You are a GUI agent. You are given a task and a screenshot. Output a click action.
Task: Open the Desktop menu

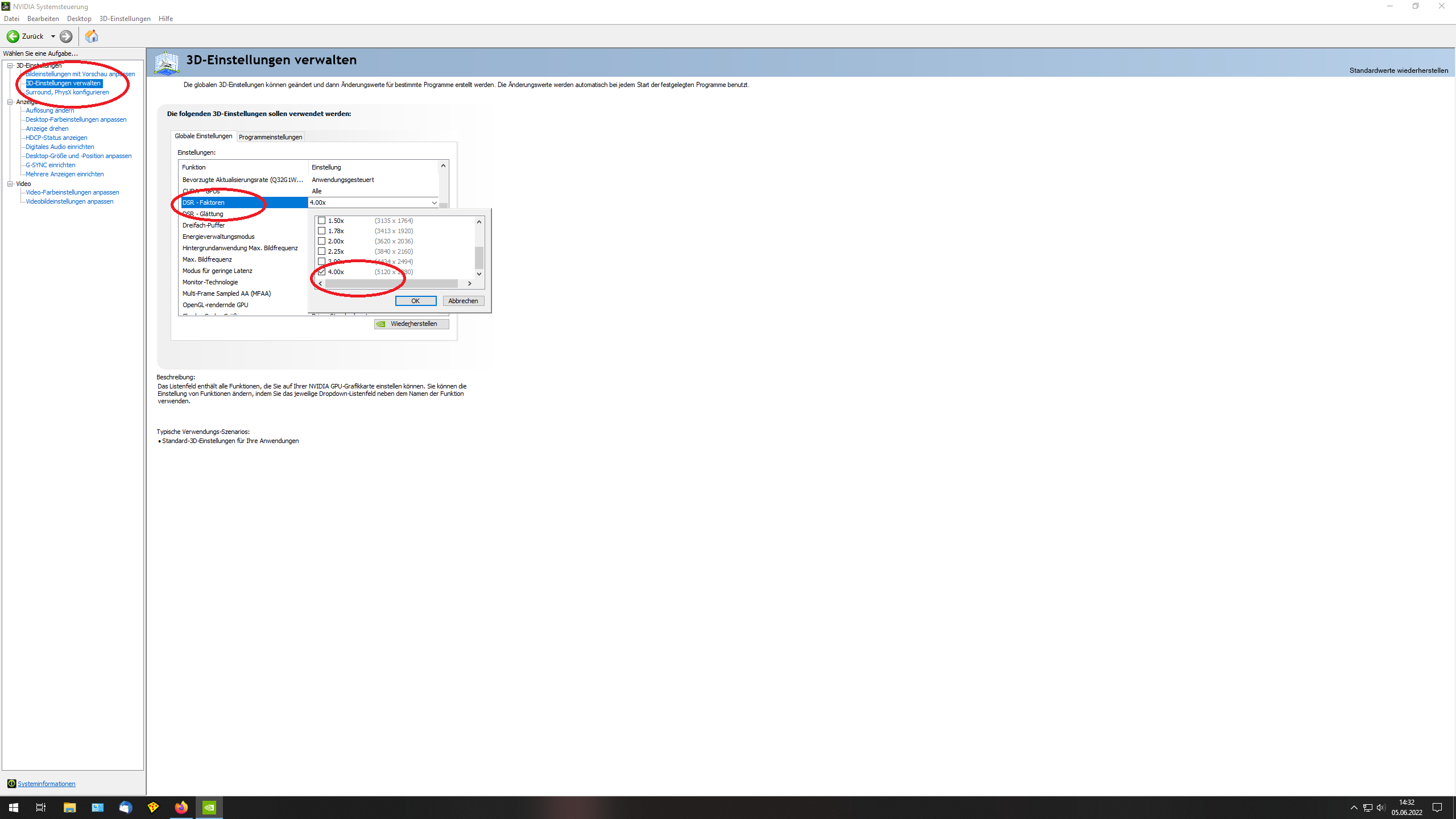[x=79, y=18]
